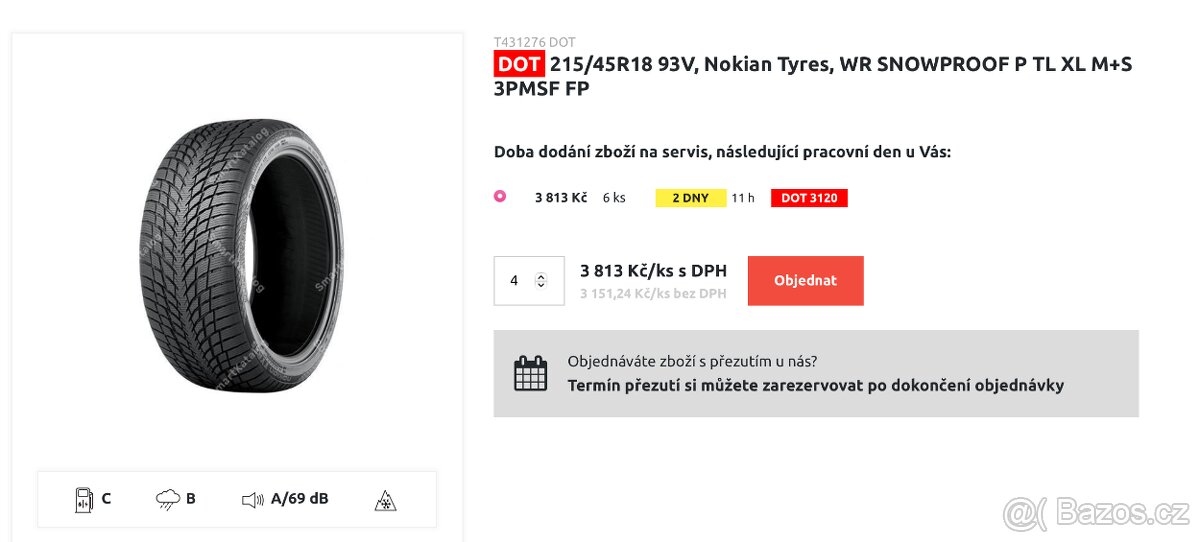This screenshot has width=1200, height=542.
Task: Click the yellow 2 DNY delivery badge
Action: pos(690,198)
